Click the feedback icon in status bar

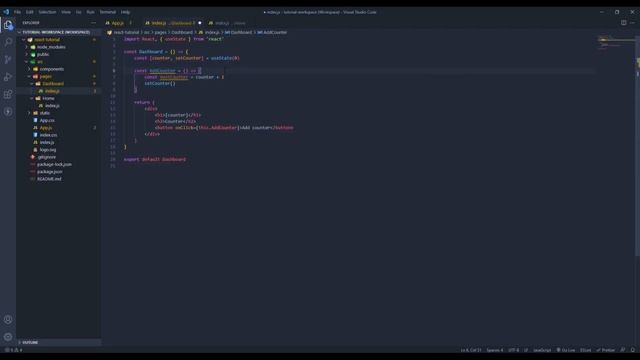pyautogui.click(x=623, y=350)
